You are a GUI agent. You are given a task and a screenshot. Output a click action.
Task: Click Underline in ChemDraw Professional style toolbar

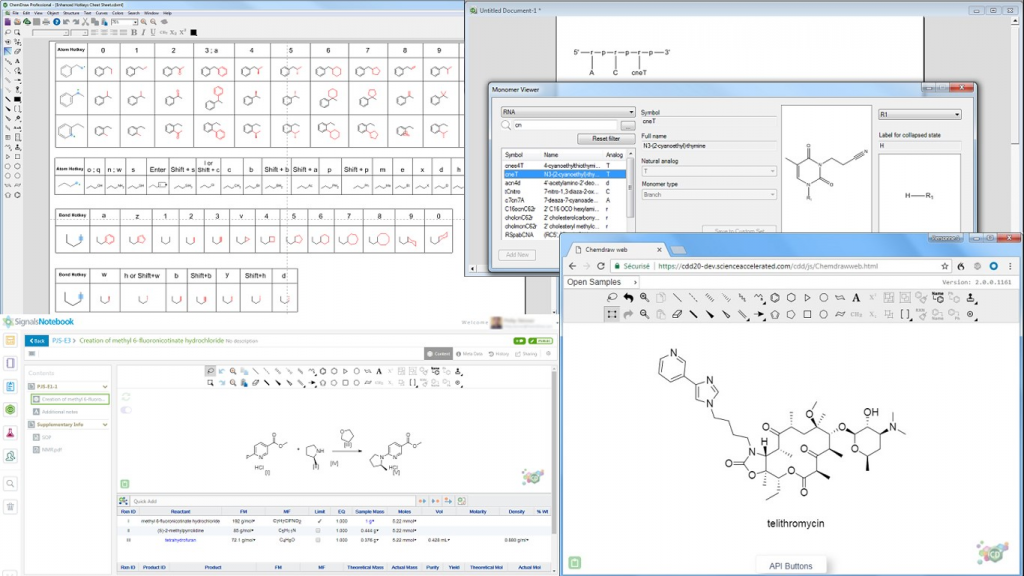pyautogui.click(x=153, y=32)
